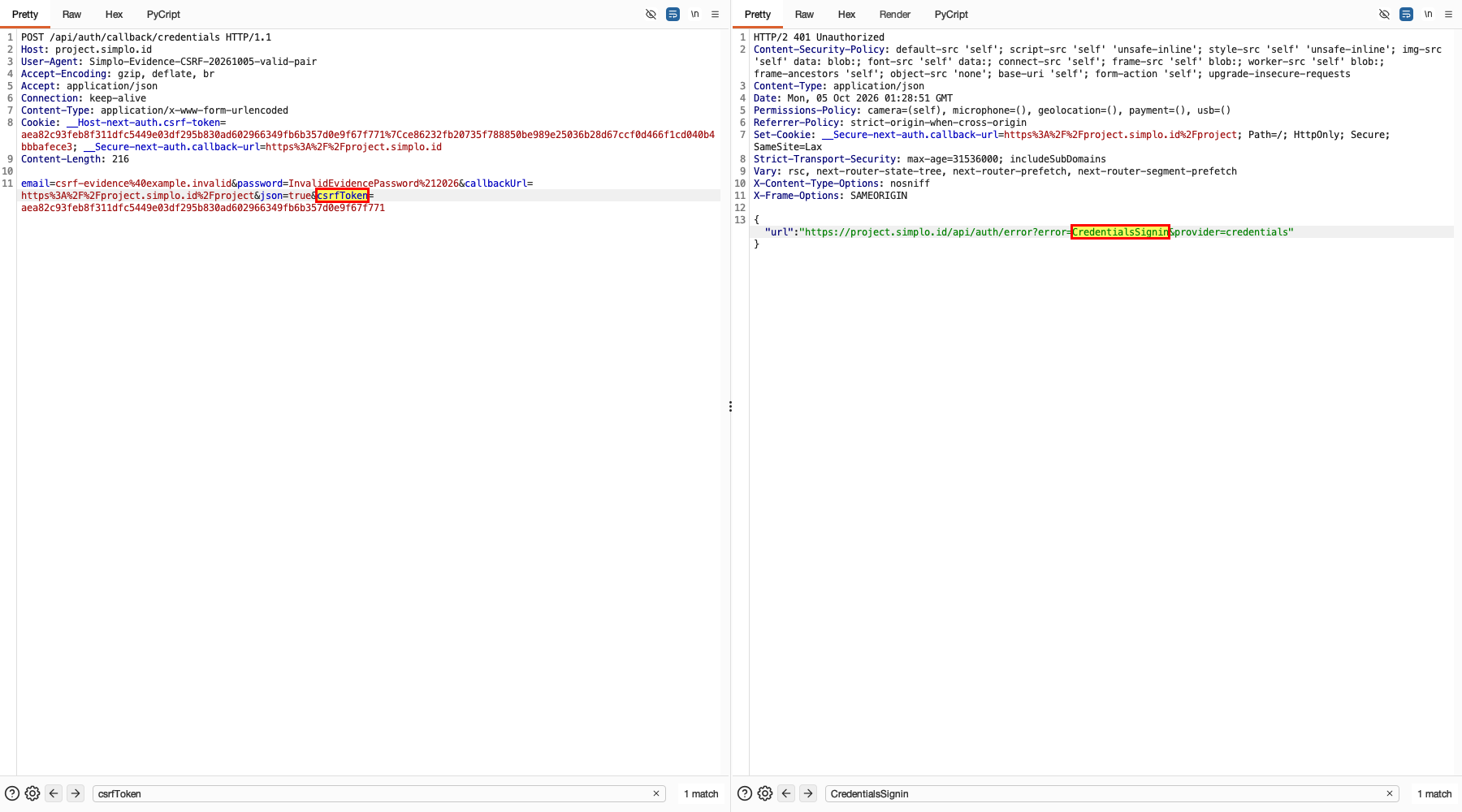Image resolution: width=1462 pixels, height=812 pixels.
Task: Toggle hidden characters eye icon in request panel
Action: pyautogui.click(x=651, y=15)
